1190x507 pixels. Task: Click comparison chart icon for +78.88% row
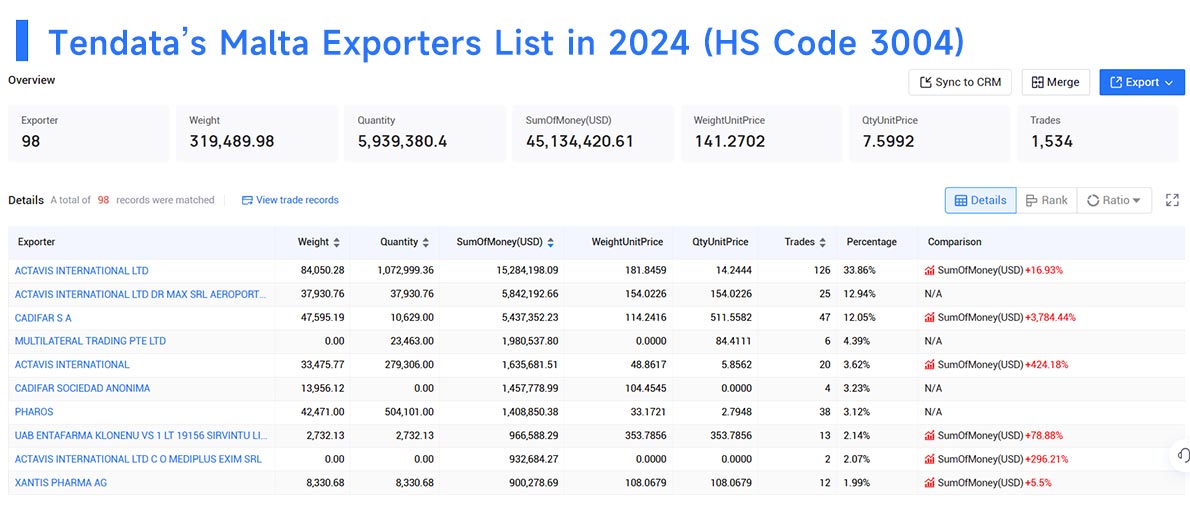930,436
